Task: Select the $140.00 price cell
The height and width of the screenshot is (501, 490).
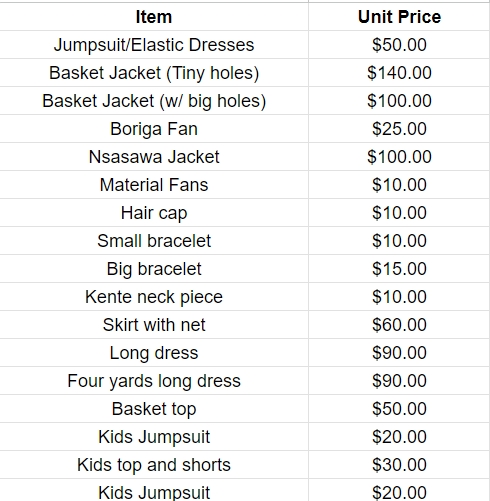Action: 399,73
